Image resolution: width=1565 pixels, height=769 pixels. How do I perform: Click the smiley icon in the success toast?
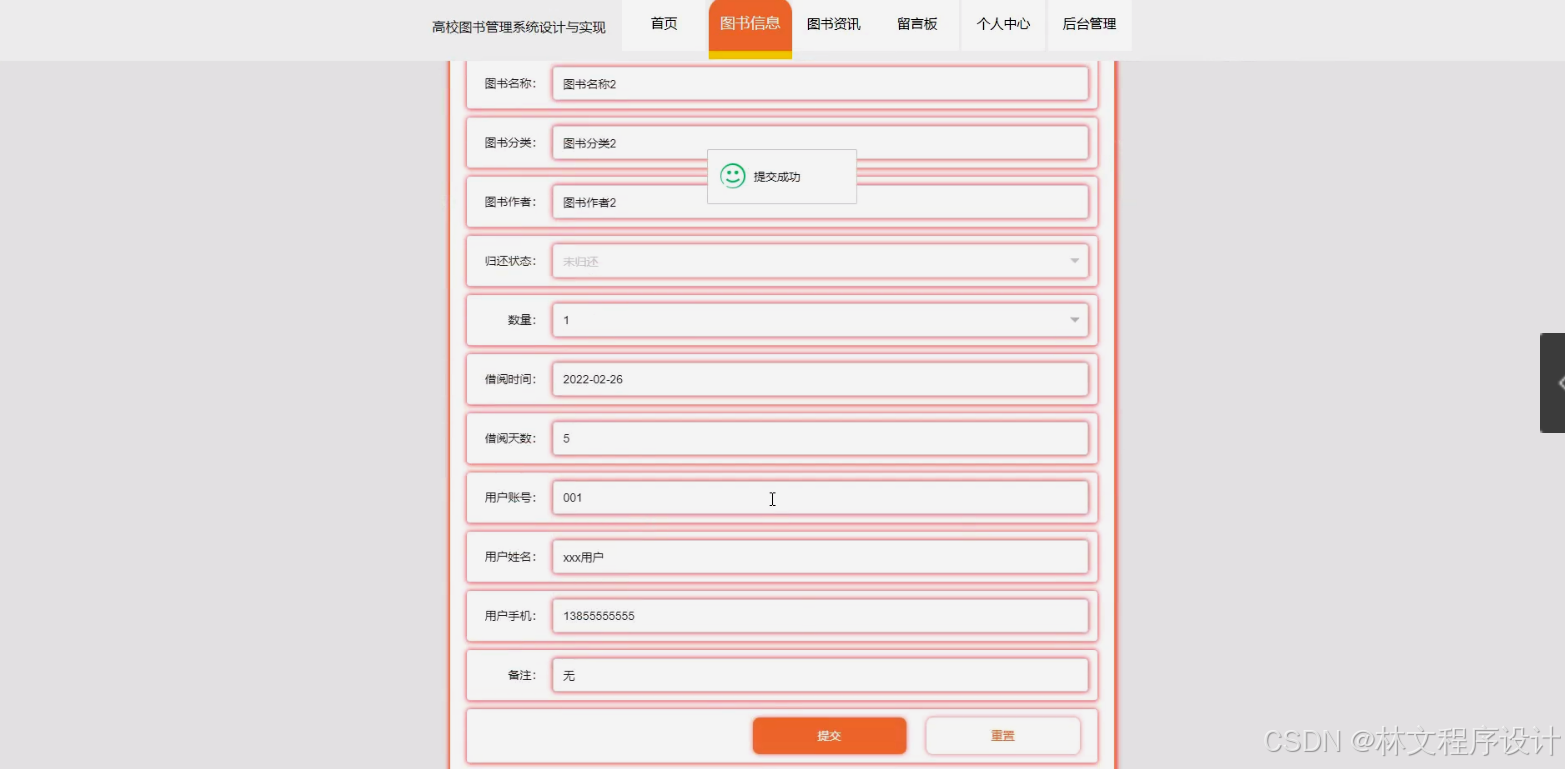733,176
